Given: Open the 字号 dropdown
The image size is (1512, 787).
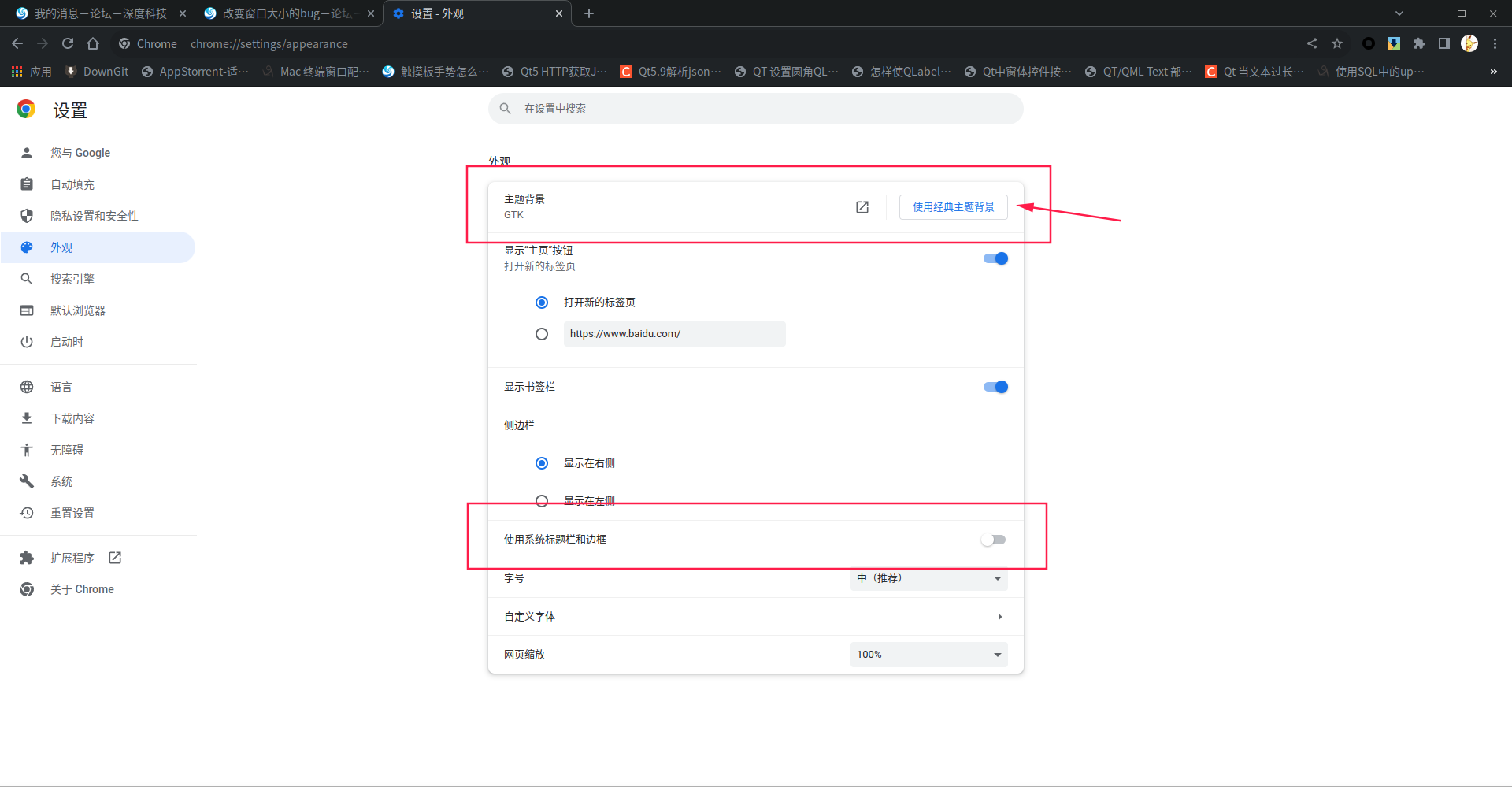Looking at the screenshot, I should click(x=928, y=578).
